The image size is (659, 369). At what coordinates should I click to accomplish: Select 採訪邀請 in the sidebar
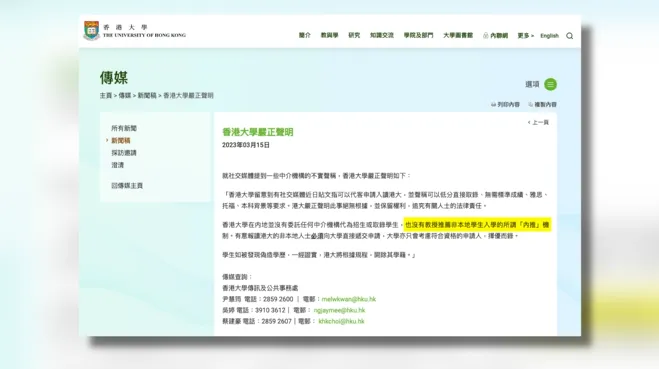point(124,153)
